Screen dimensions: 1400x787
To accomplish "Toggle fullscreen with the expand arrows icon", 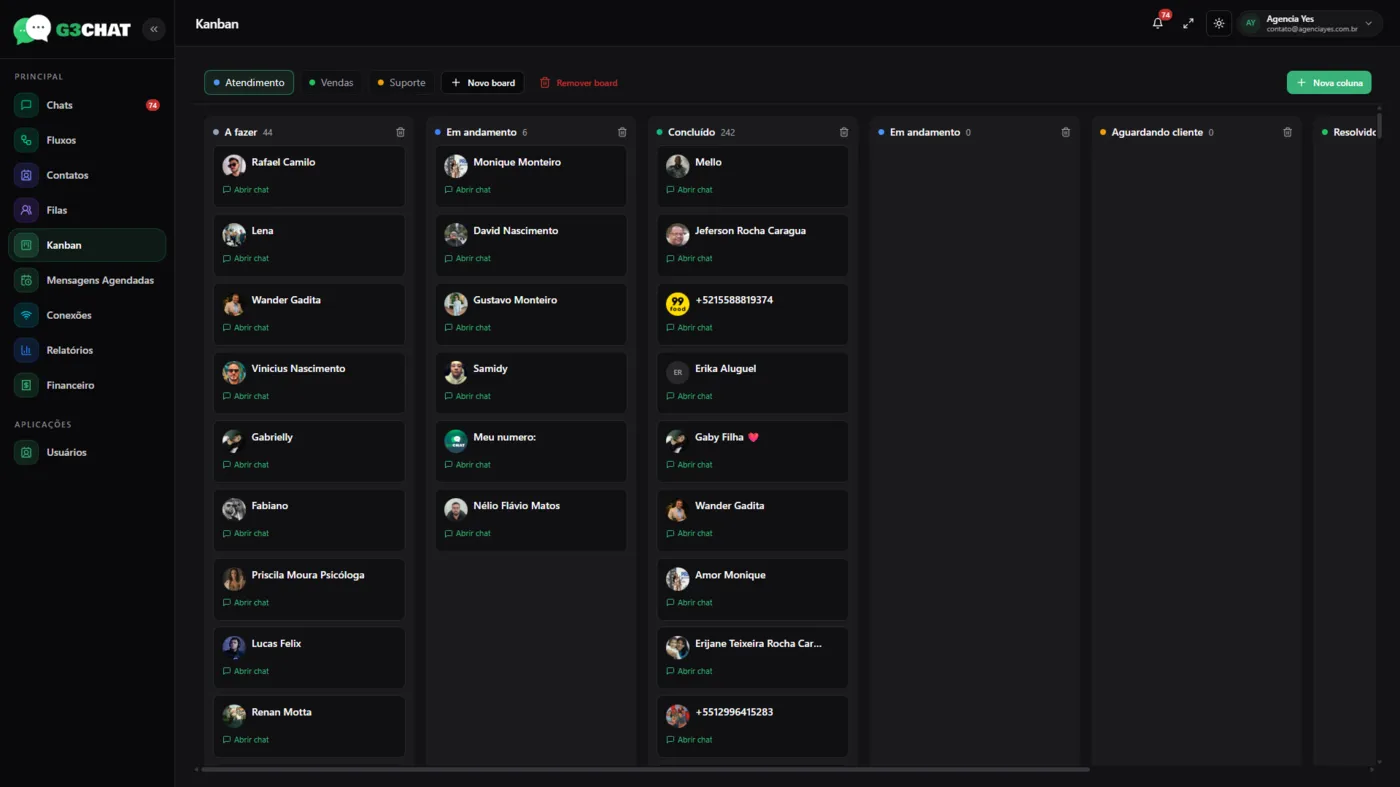I will (x=1188, y=23).
